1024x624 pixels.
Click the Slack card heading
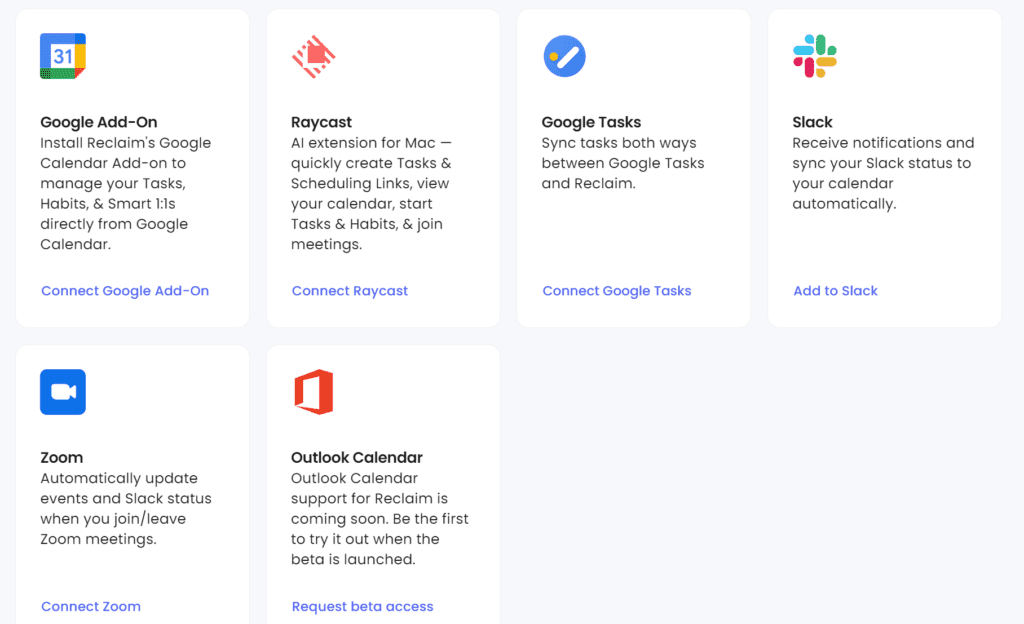812,122
